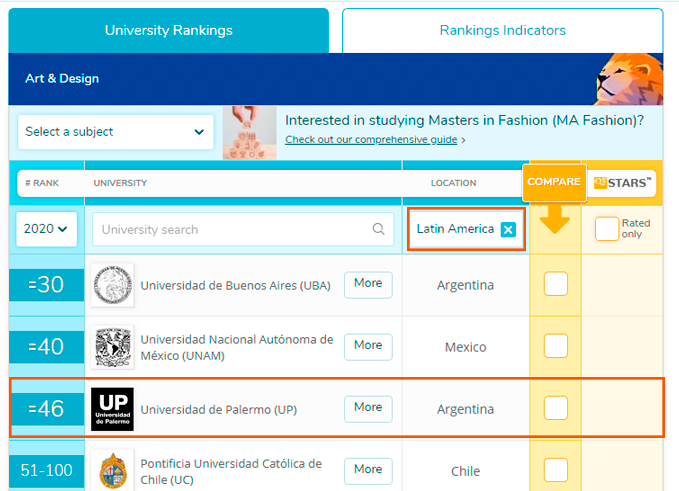Click More for Pontificia Universidad Católica de Chile

pyautogui.click(x=368, y=471)
